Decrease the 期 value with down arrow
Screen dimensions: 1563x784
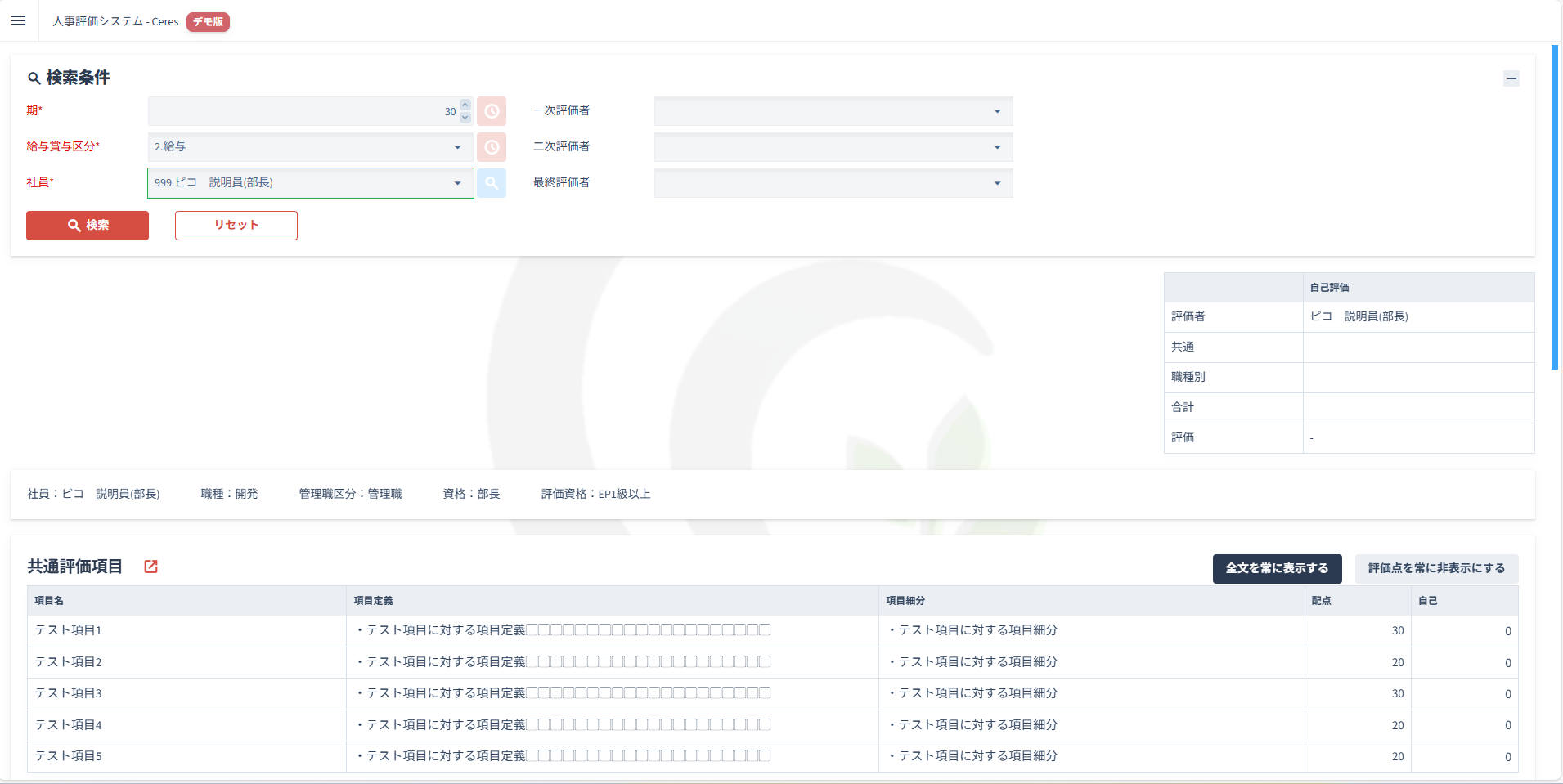465,117
